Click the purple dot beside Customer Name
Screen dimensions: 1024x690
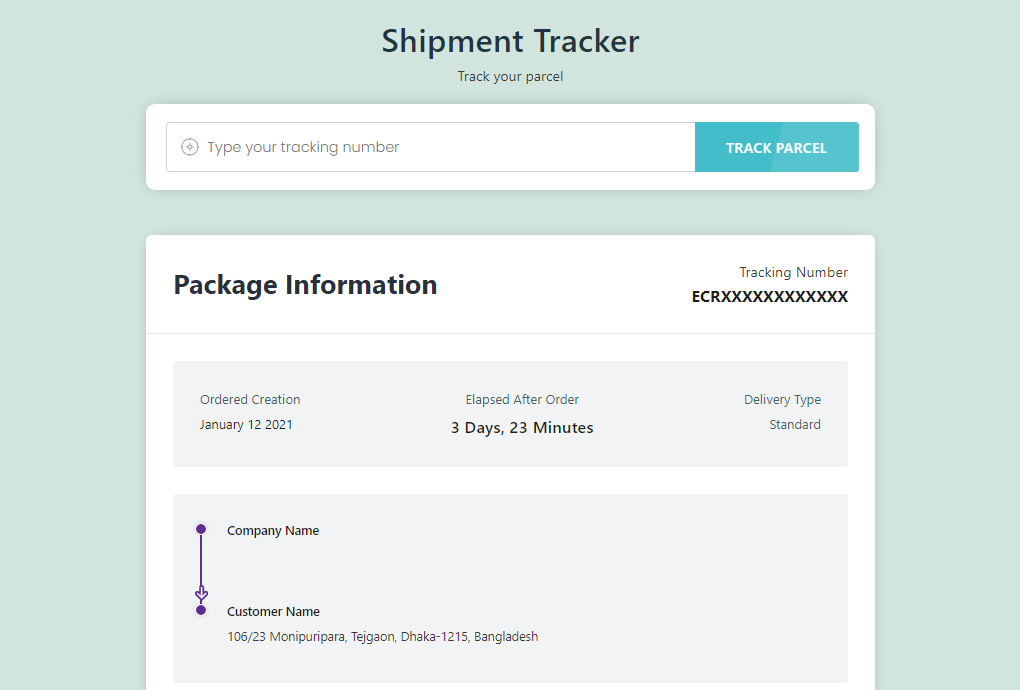coord(201,610)
